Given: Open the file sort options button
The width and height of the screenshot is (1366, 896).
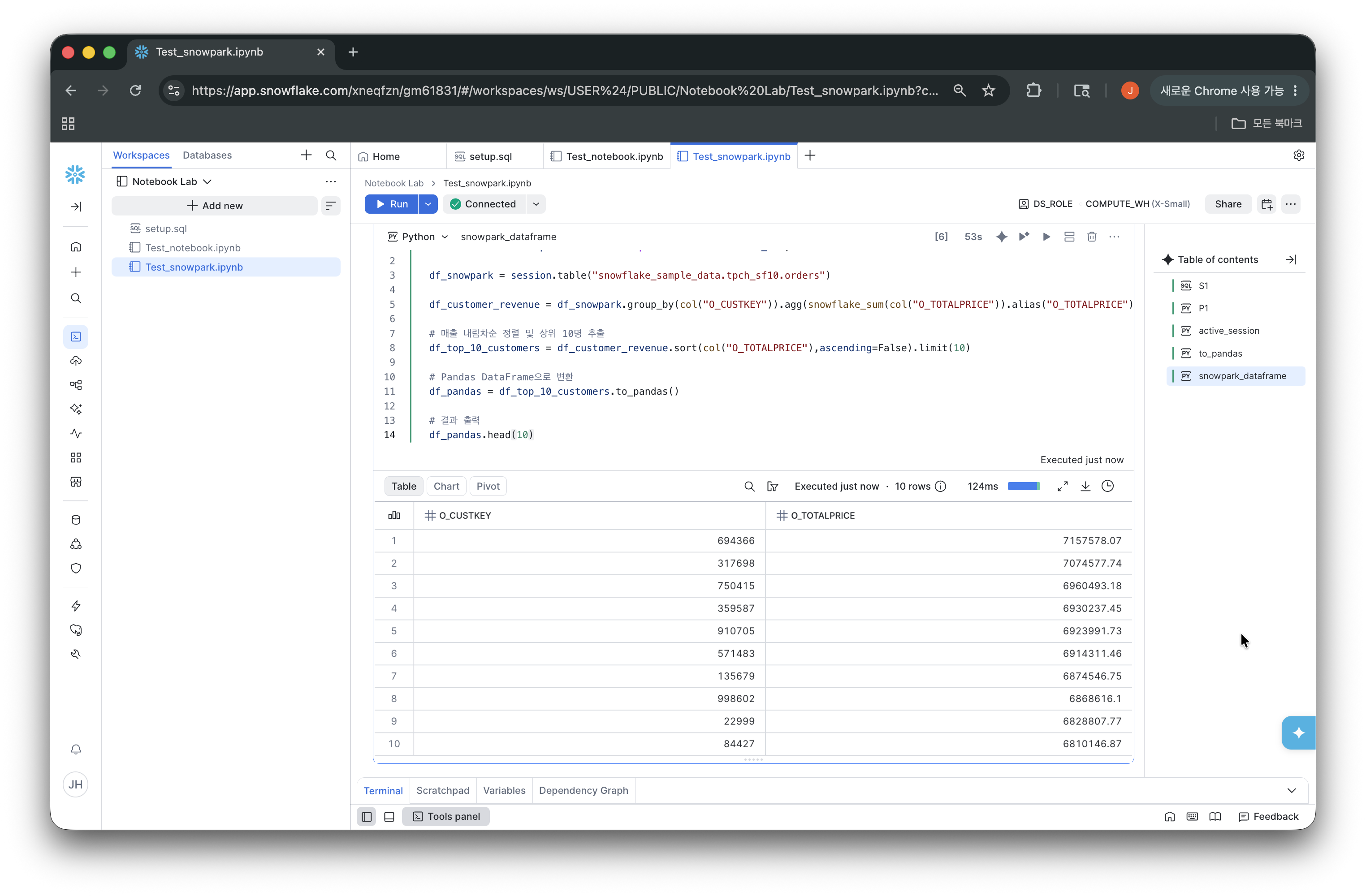Looking at the screenshot, I should (x=331, y=206).
